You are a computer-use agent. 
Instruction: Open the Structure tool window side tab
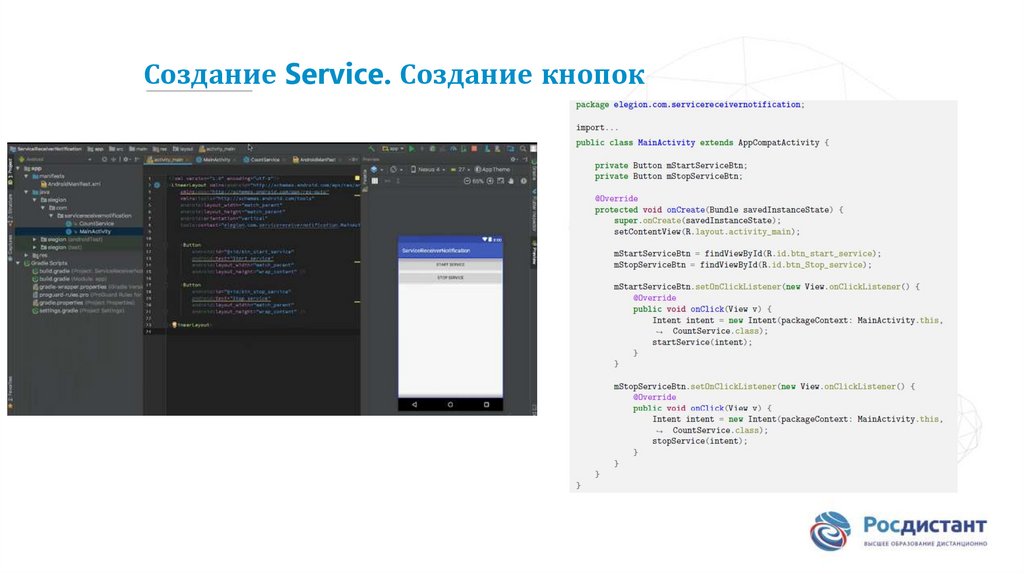point(10,210)
